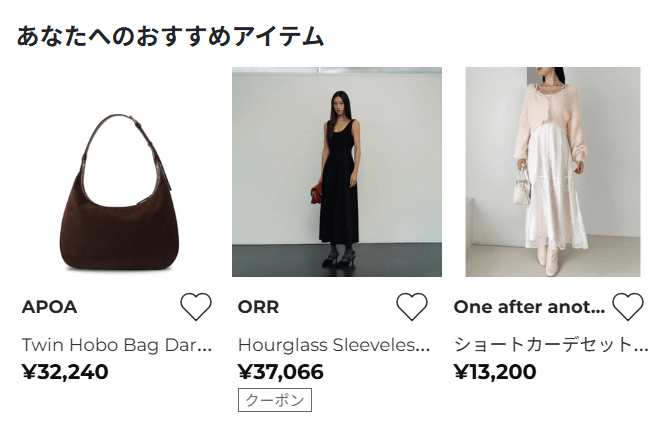Image resolution: width=666 pixels, height=421 pixels.
Task: Click the ¥37,066 price label
Action: 281,372
